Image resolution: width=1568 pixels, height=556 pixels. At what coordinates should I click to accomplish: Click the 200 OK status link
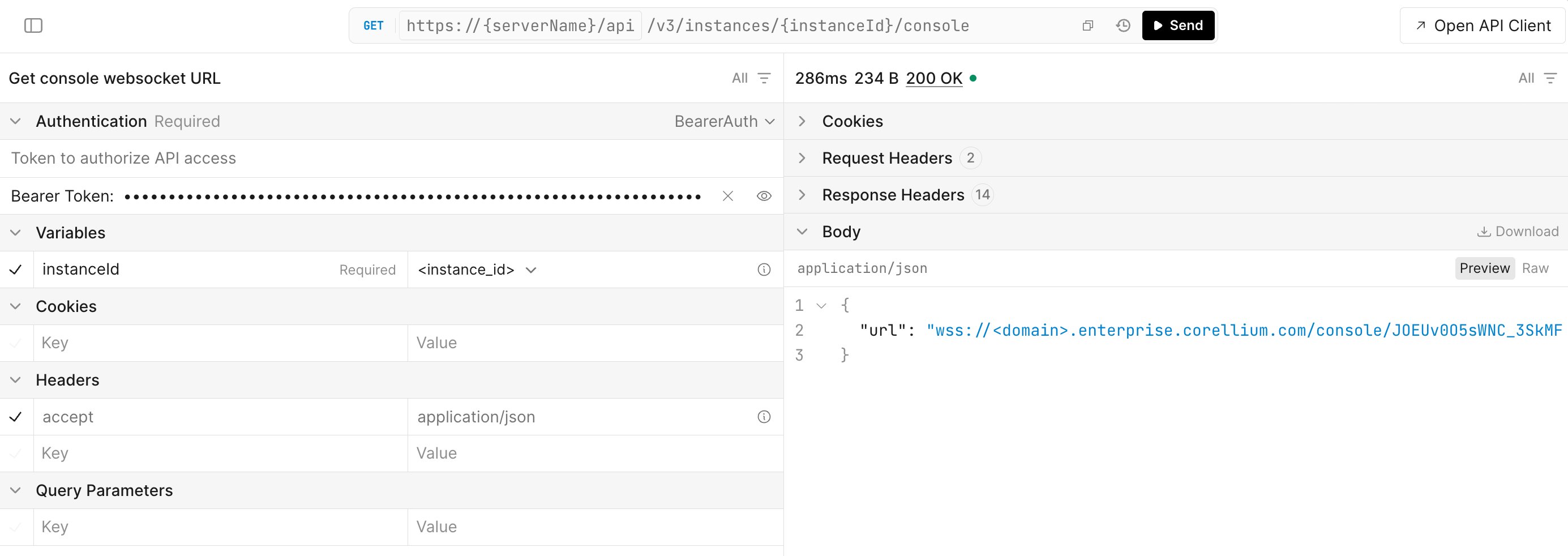(x=934, y=78)
